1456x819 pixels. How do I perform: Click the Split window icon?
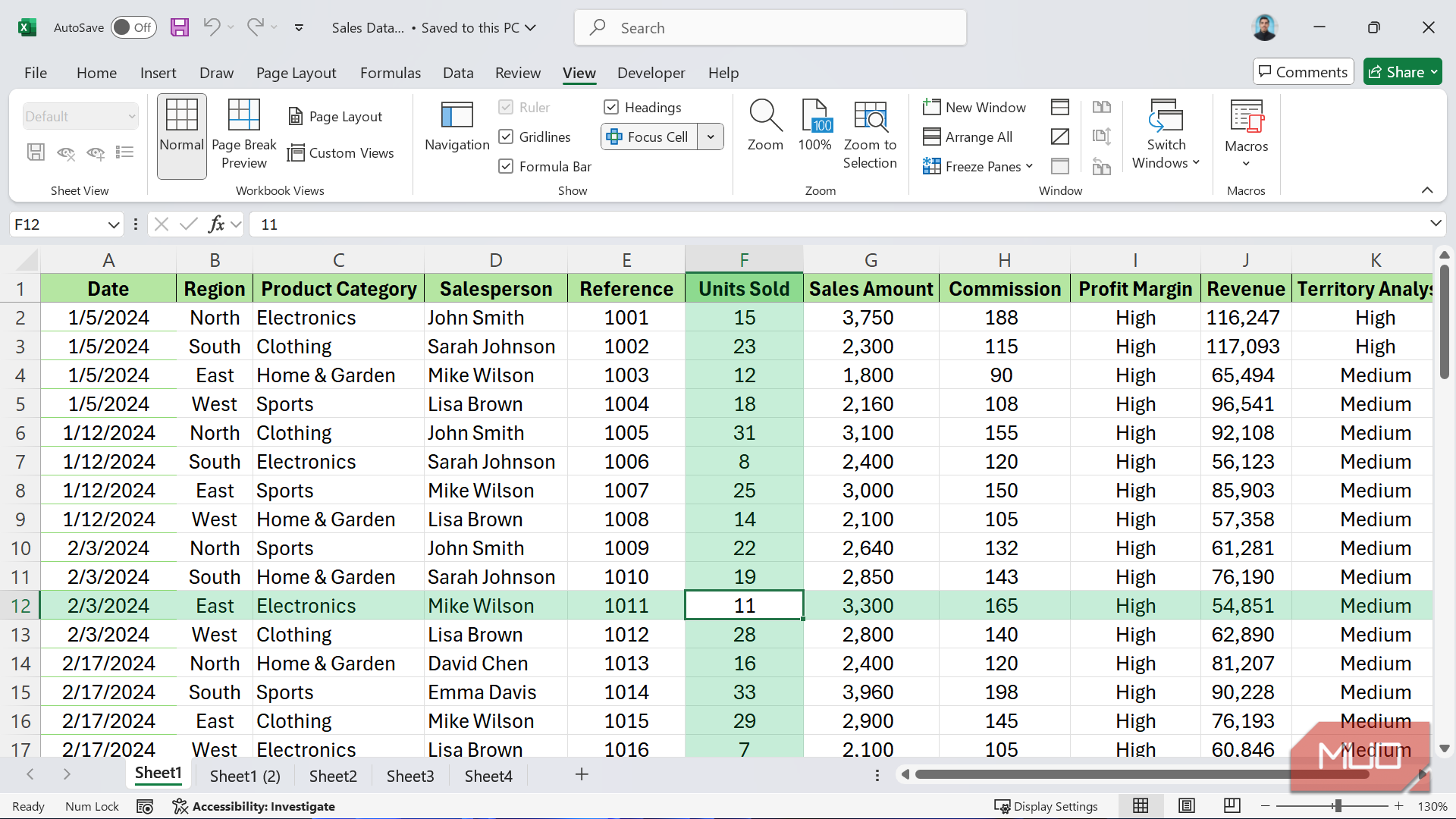(x=1060, y=108)
